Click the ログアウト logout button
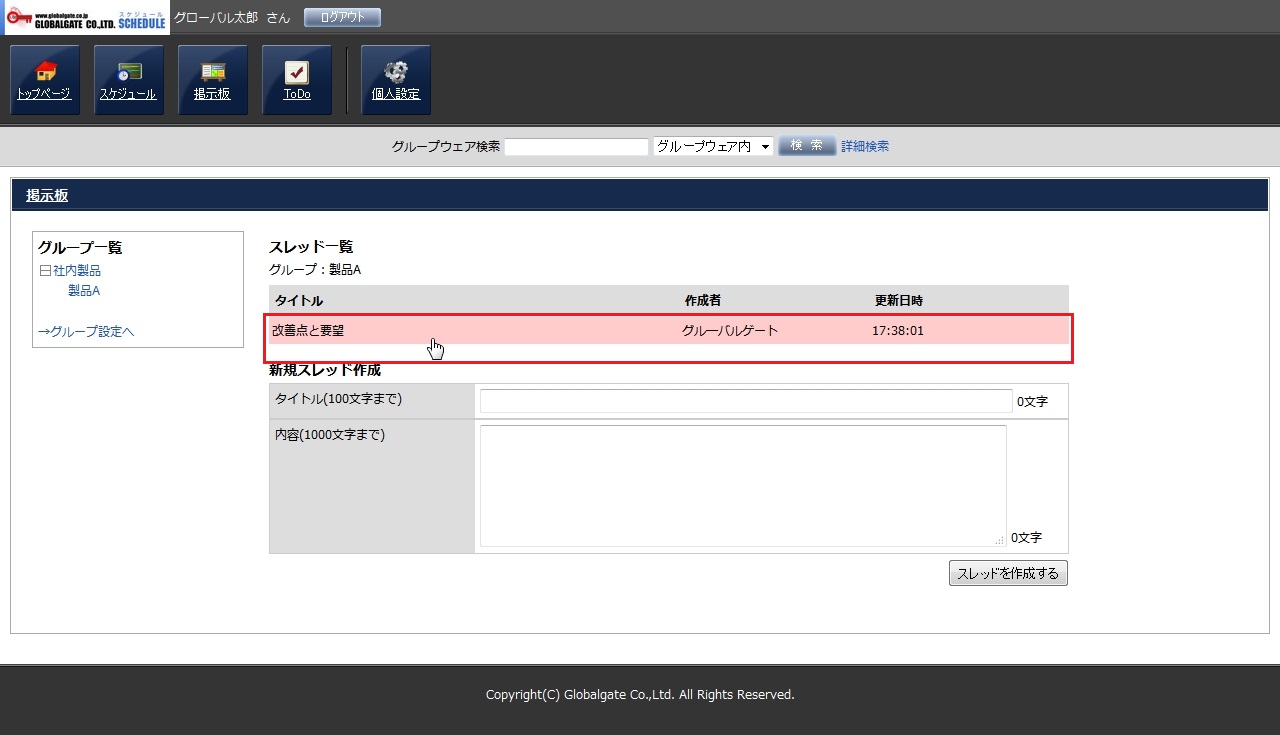This screenshot has width=1280, height=735. click(342, 18)
